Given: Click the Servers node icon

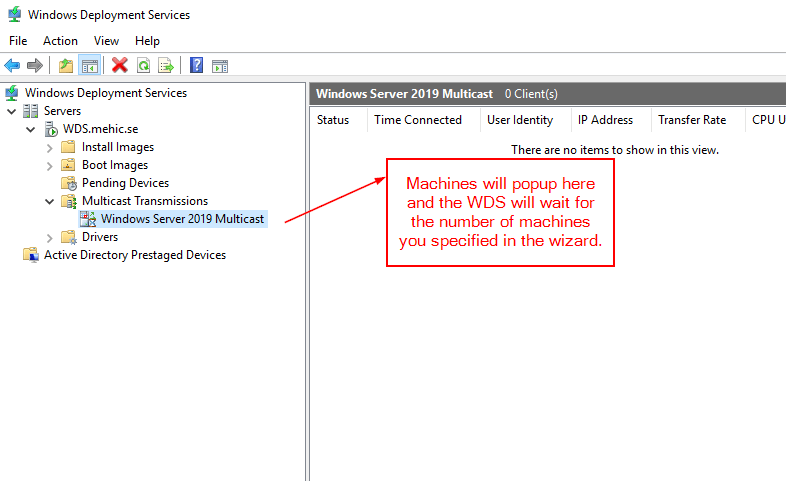Looking at the screenshot, I should (31, 111).
